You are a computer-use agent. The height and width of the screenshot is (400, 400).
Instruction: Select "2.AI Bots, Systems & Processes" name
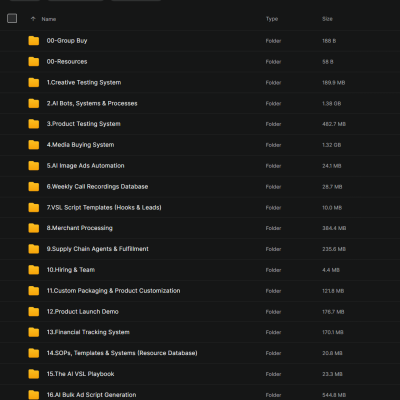click(x=92, y=103)
